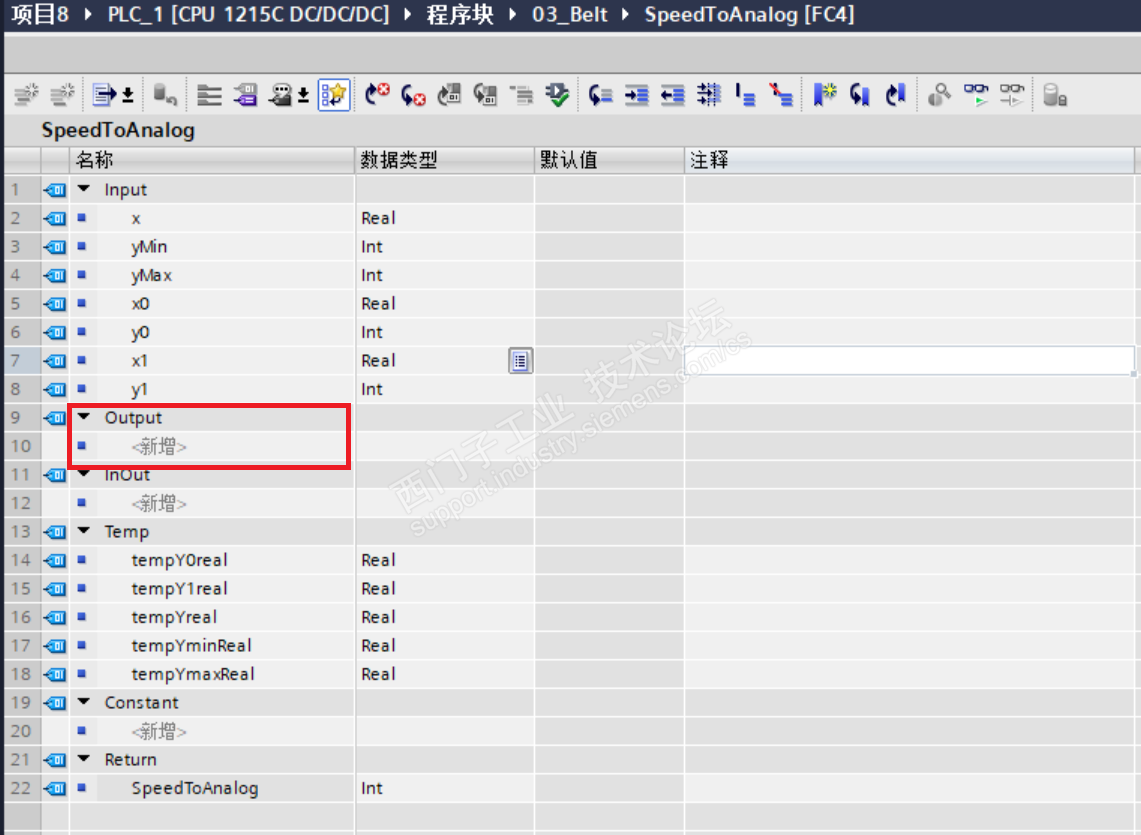This screenshot has width=1141, height=835.
Task: Collapse the Temp section
Action: [84, 531]
